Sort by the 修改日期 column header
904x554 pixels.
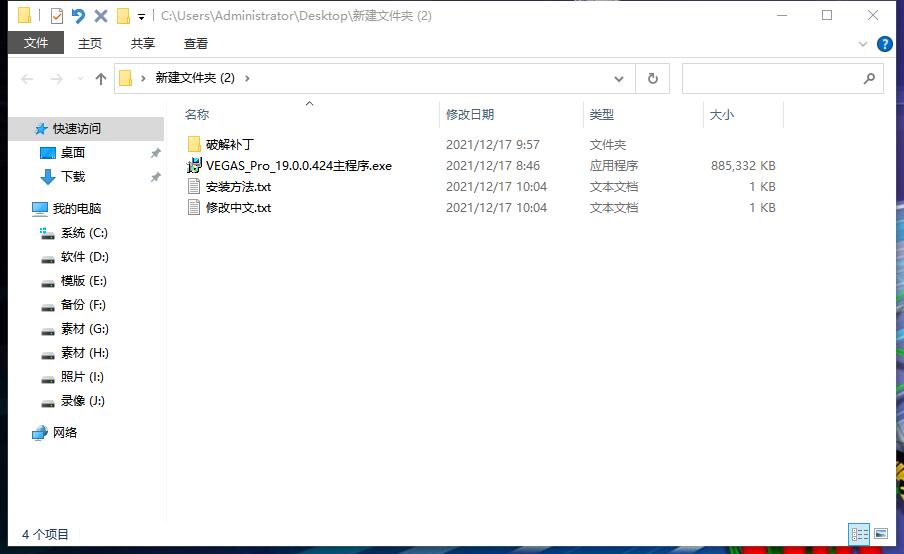(470, 115)
